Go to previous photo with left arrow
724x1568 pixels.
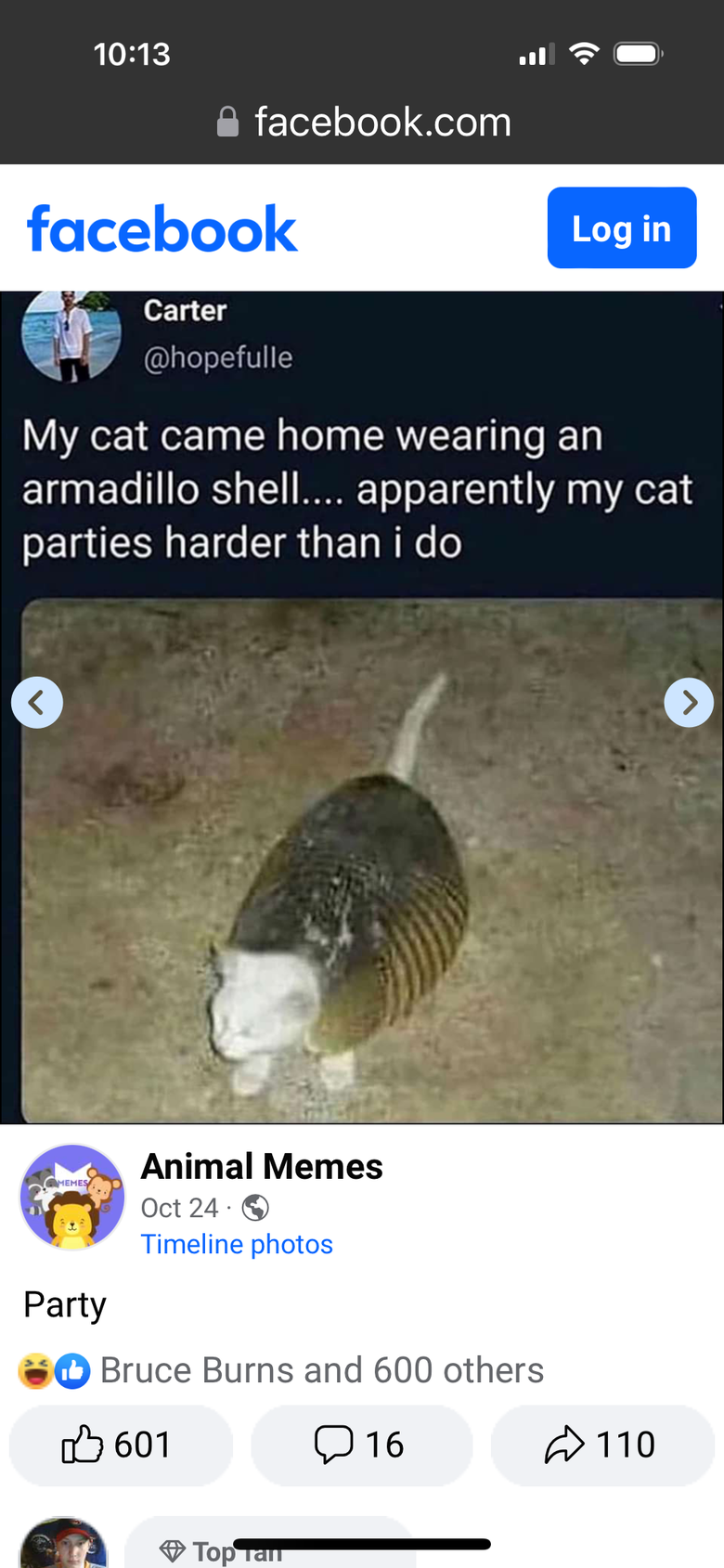pyautogui.click(x=37, y=703)
